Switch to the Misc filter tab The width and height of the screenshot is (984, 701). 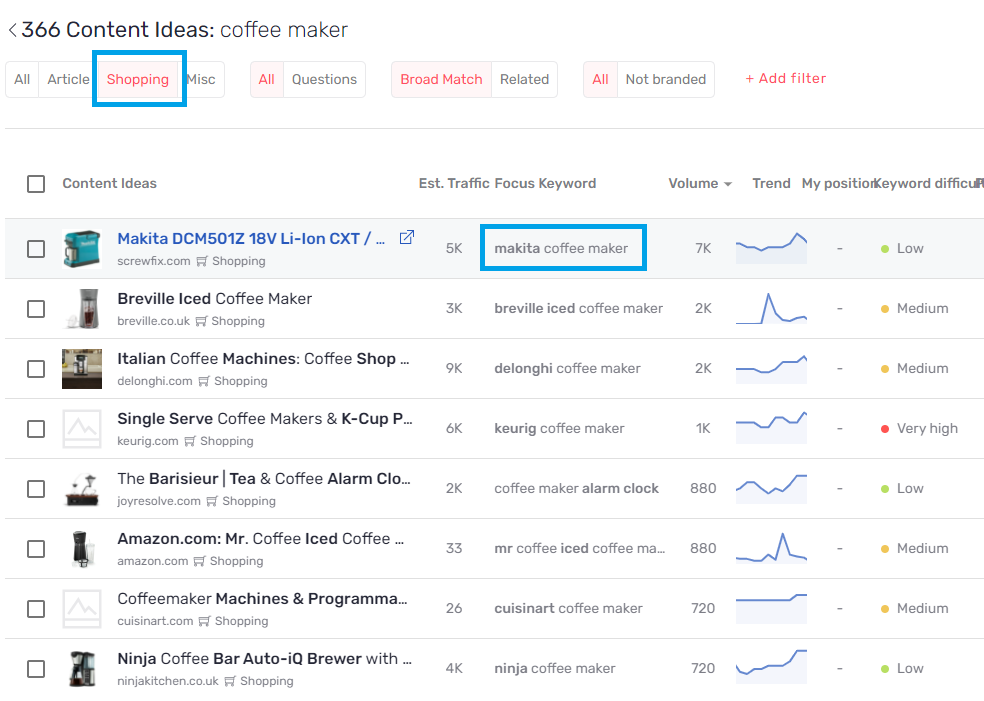(201, 79)
